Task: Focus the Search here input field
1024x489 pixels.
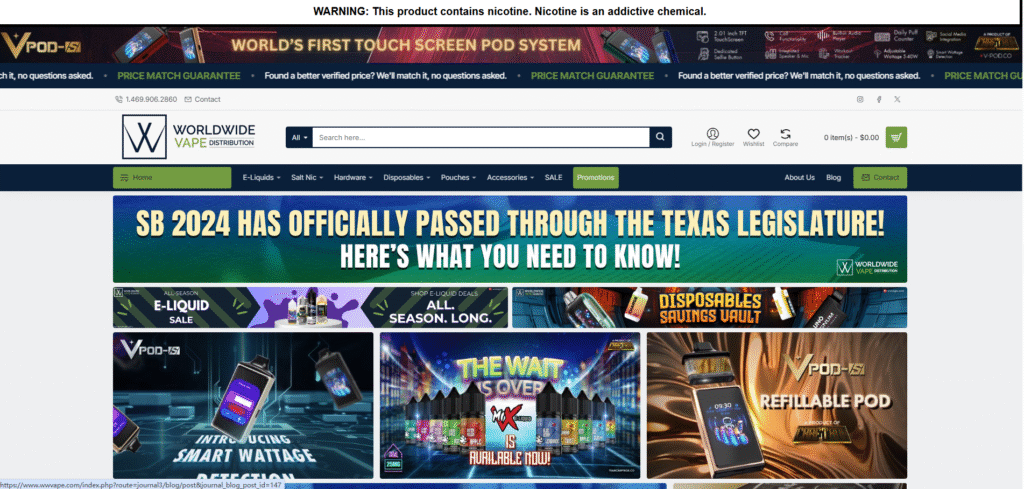Action: [481, 137]
